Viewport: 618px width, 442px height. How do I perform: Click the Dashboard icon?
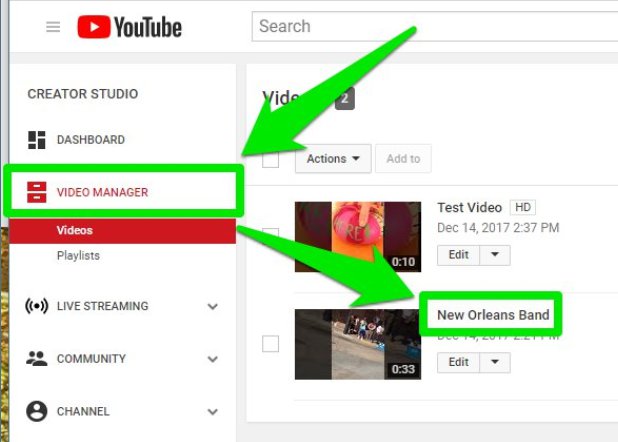tap(37, 140)
